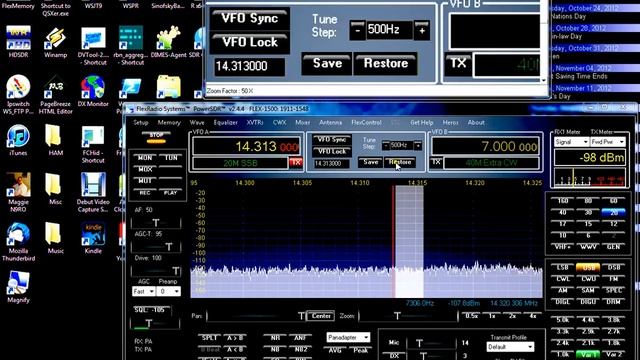Open the Equalizer menu

(x=226, y=122)
